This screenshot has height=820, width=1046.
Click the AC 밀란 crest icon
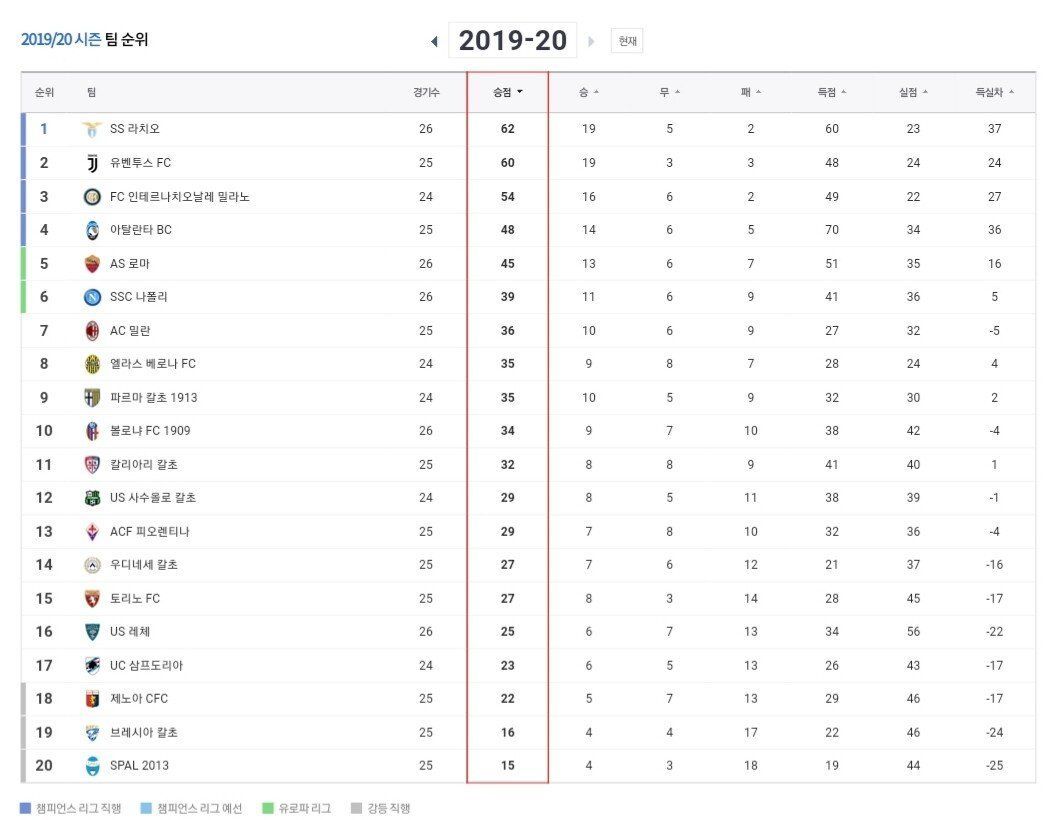(92, 331)
